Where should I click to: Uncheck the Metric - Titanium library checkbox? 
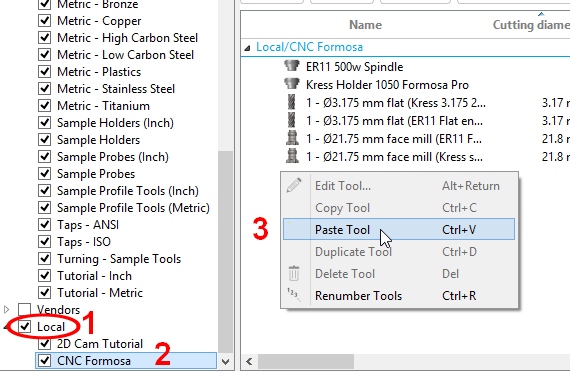44,105
